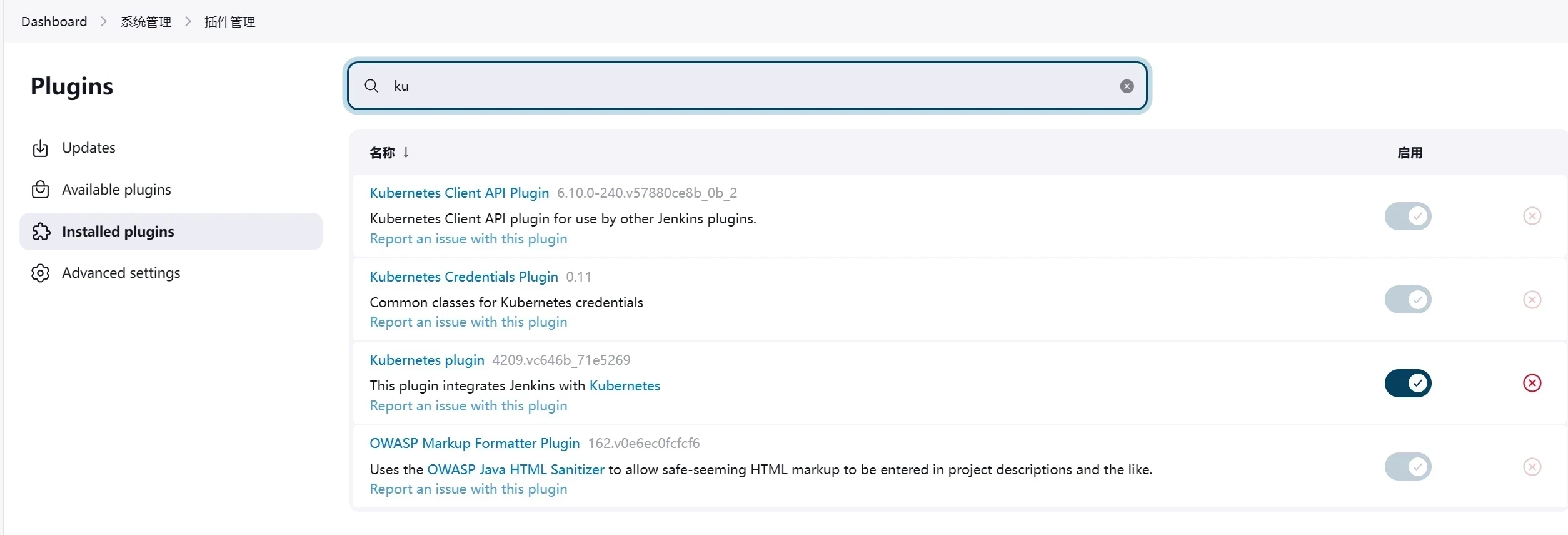This screenshot has width=1568, height=535.
Task: Click uninstall icon for Kubernetes Client API Plugin
Action: (x=1532, y=217)
